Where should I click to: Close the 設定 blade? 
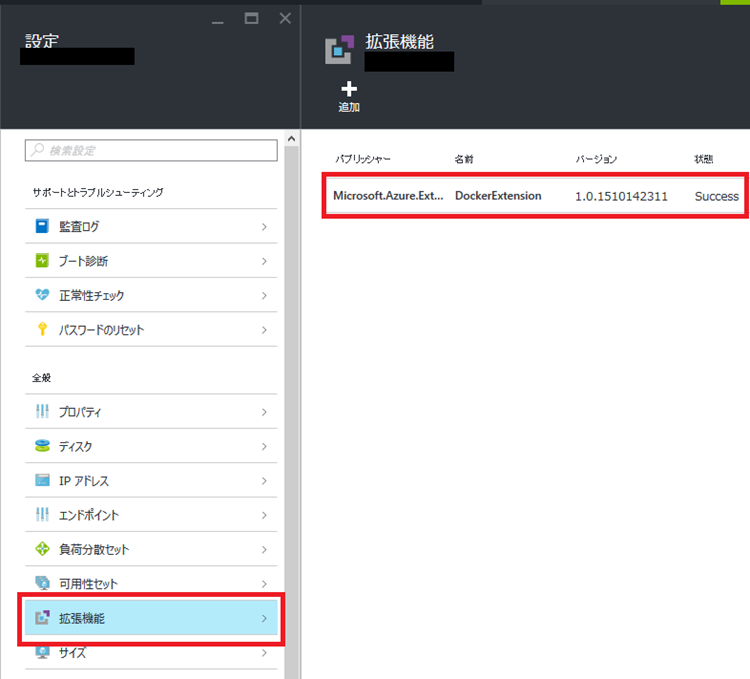coord(285,19)
